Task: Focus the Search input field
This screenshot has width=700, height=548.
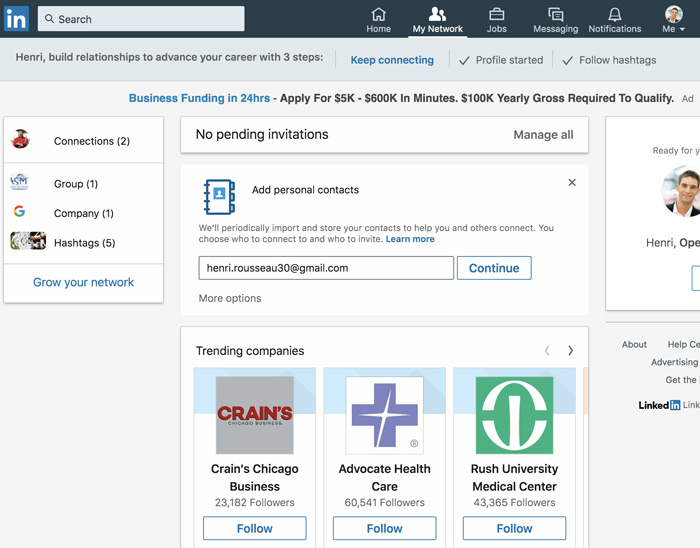Action: click(141, 19)
